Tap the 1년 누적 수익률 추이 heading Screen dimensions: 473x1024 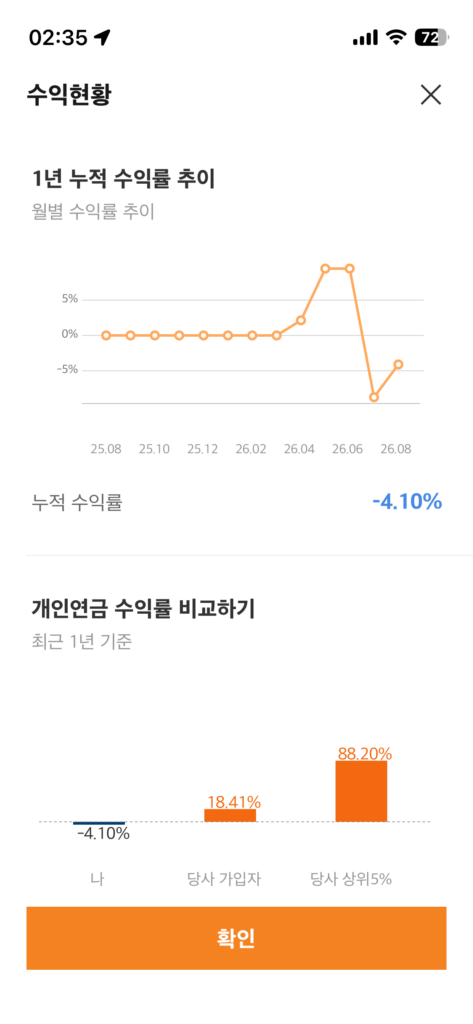pos(123,178)
